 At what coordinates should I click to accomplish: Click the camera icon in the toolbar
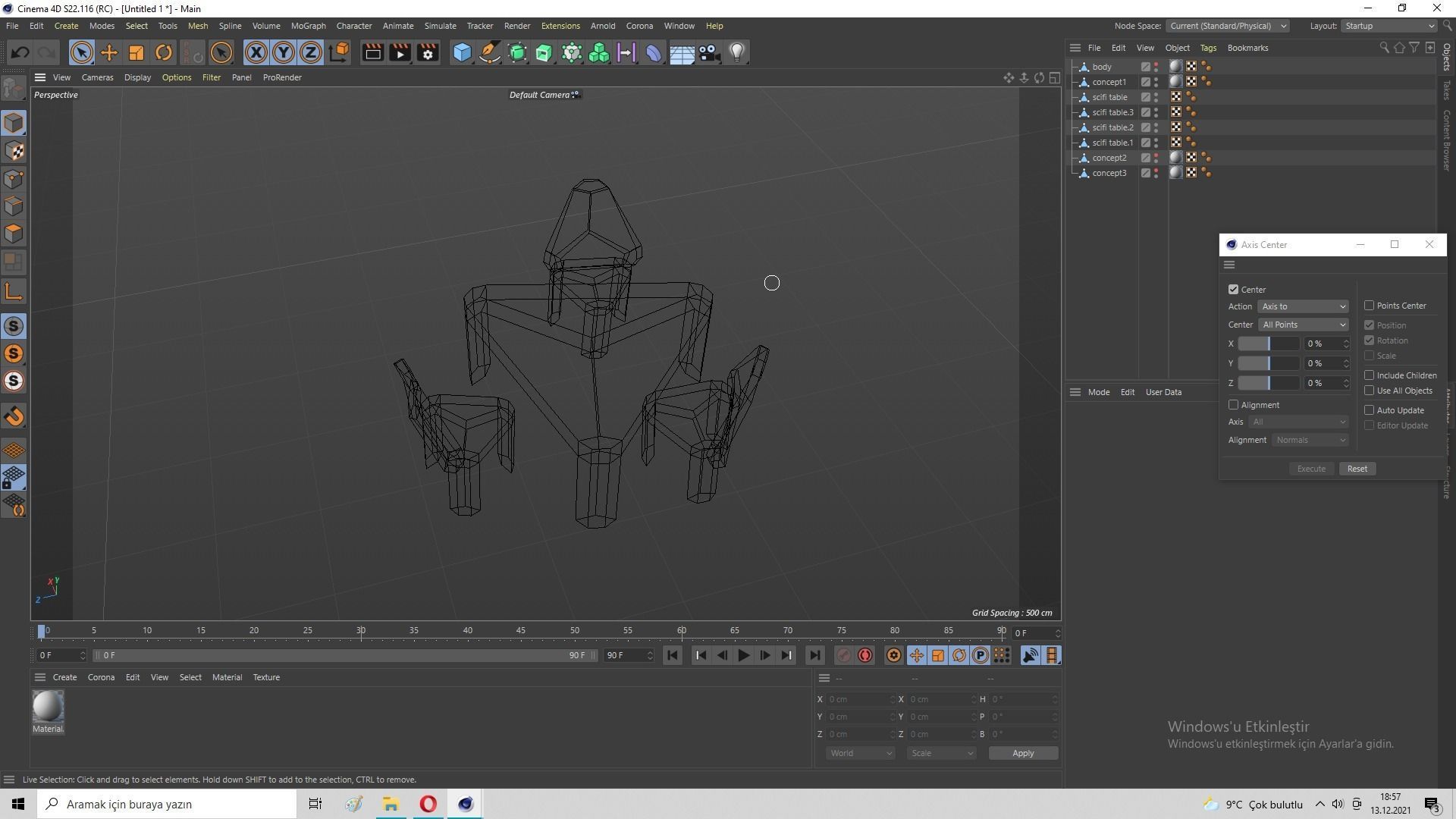pos(708,52)
